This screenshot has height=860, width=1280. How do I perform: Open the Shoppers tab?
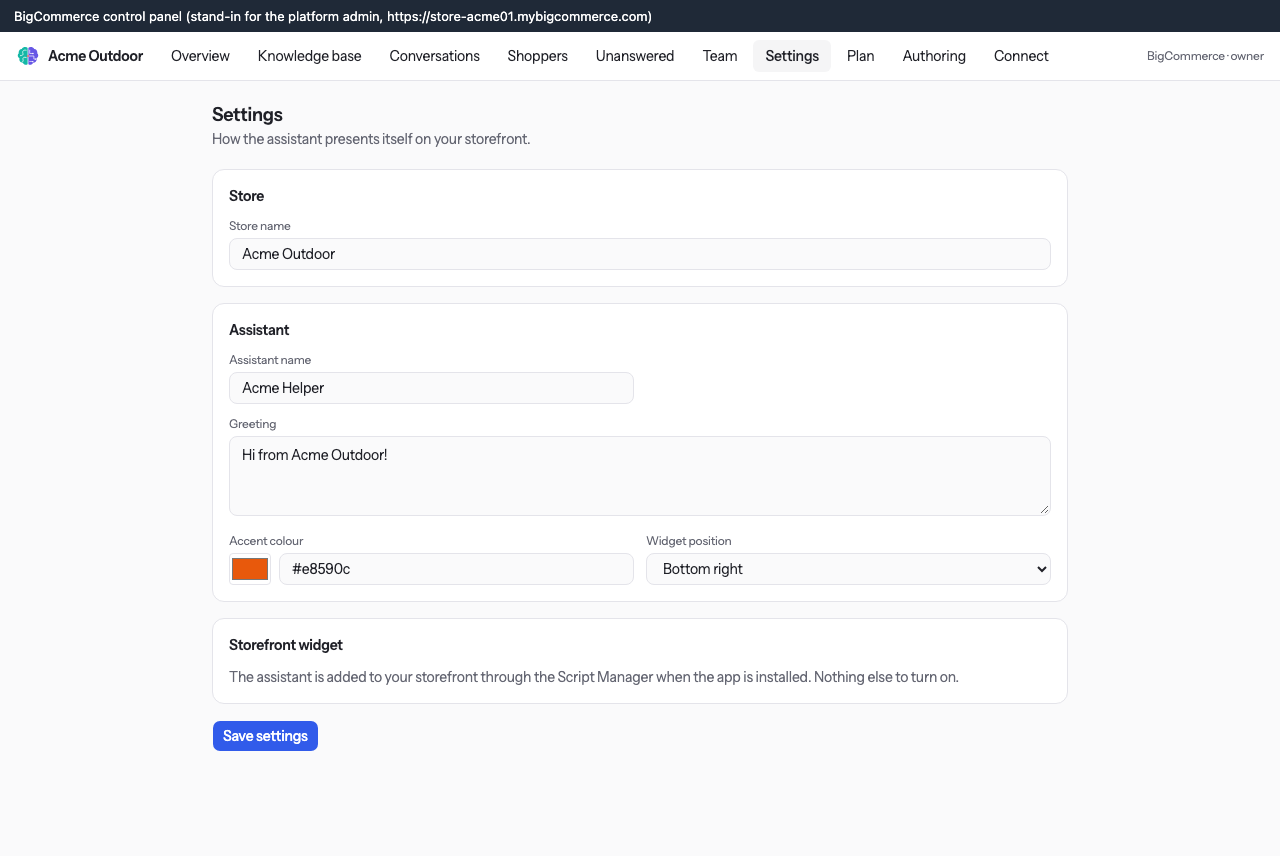(538, 56)
